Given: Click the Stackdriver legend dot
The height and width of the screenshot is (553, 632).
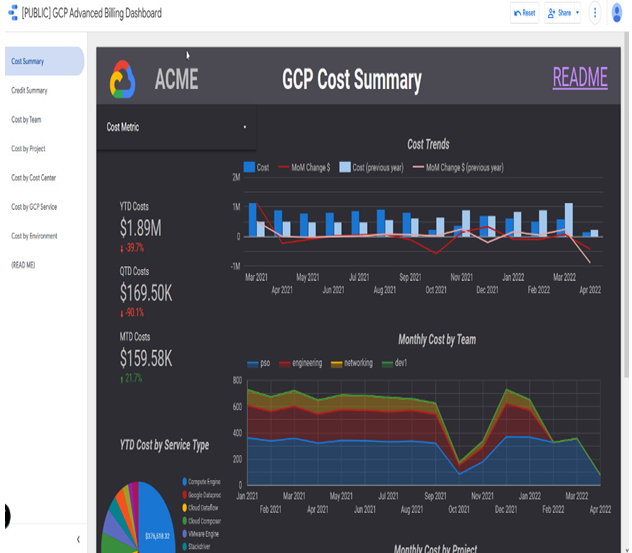Looking at the screenshot, I should point(185,547).
